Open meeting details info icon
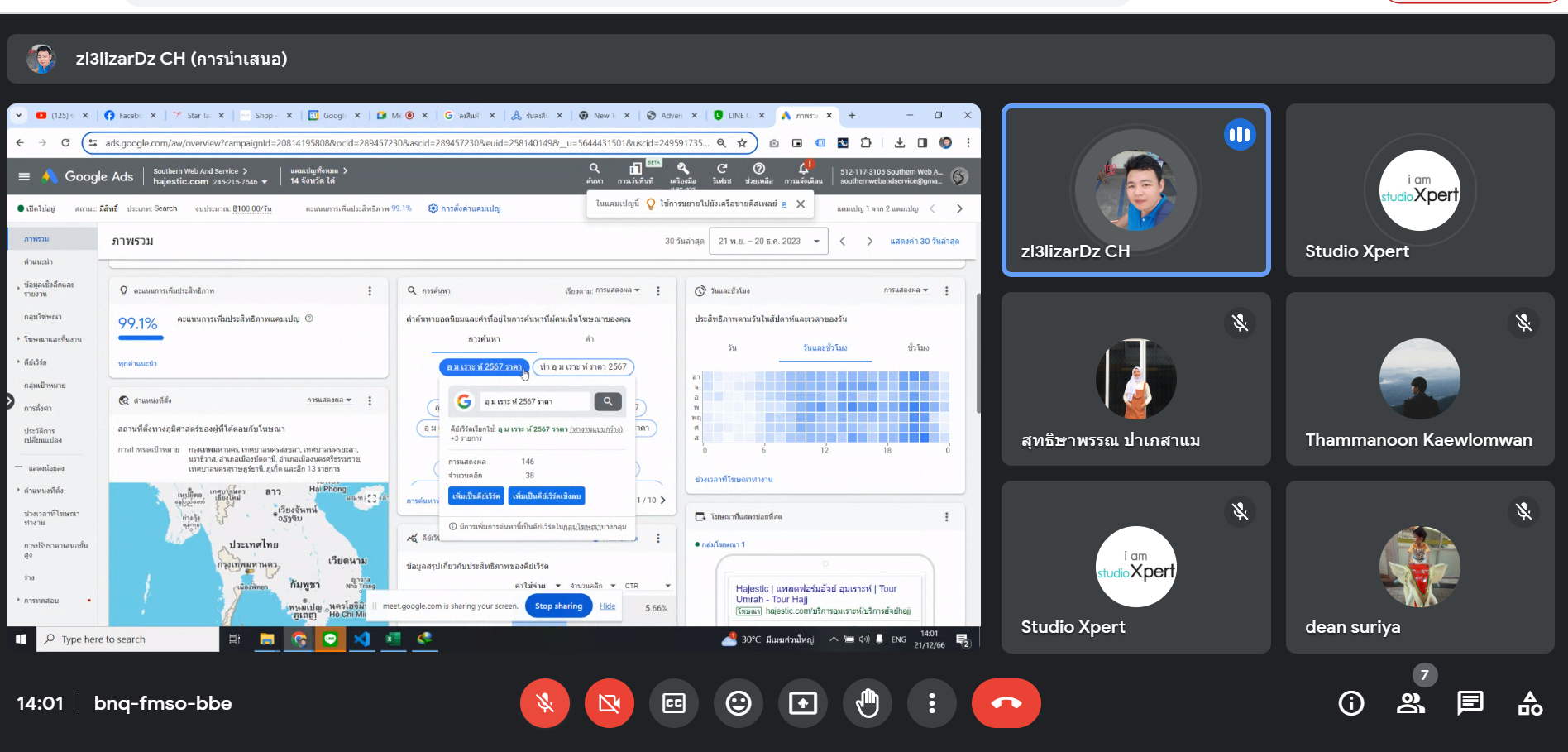 1351,703
